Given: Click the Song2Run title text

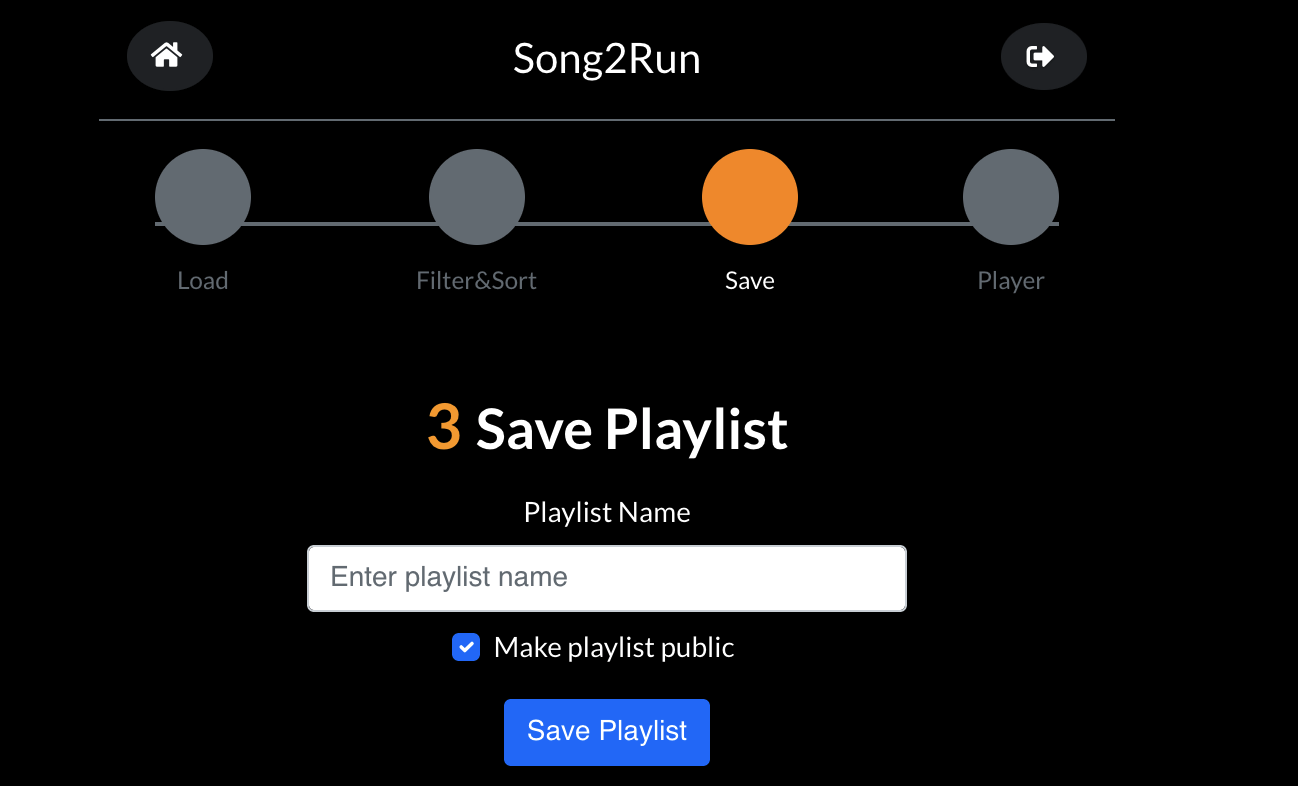Looking at the screenshot, I should [606, 58].
